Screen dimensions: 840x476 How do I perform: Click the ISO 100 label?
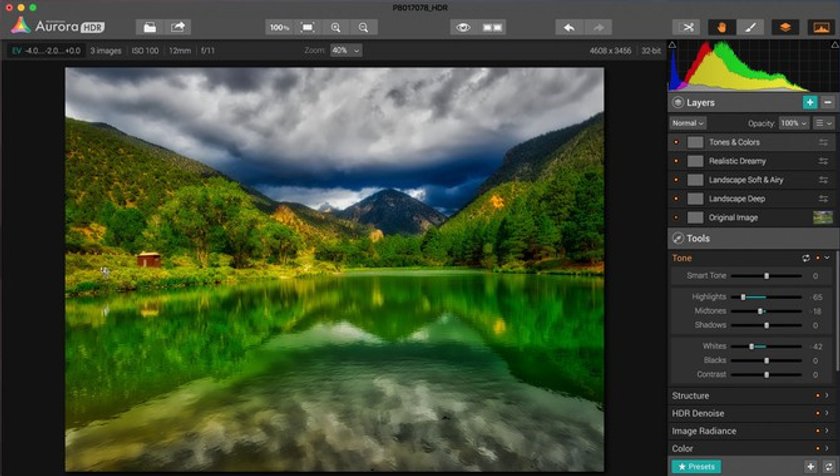(145, 51)
